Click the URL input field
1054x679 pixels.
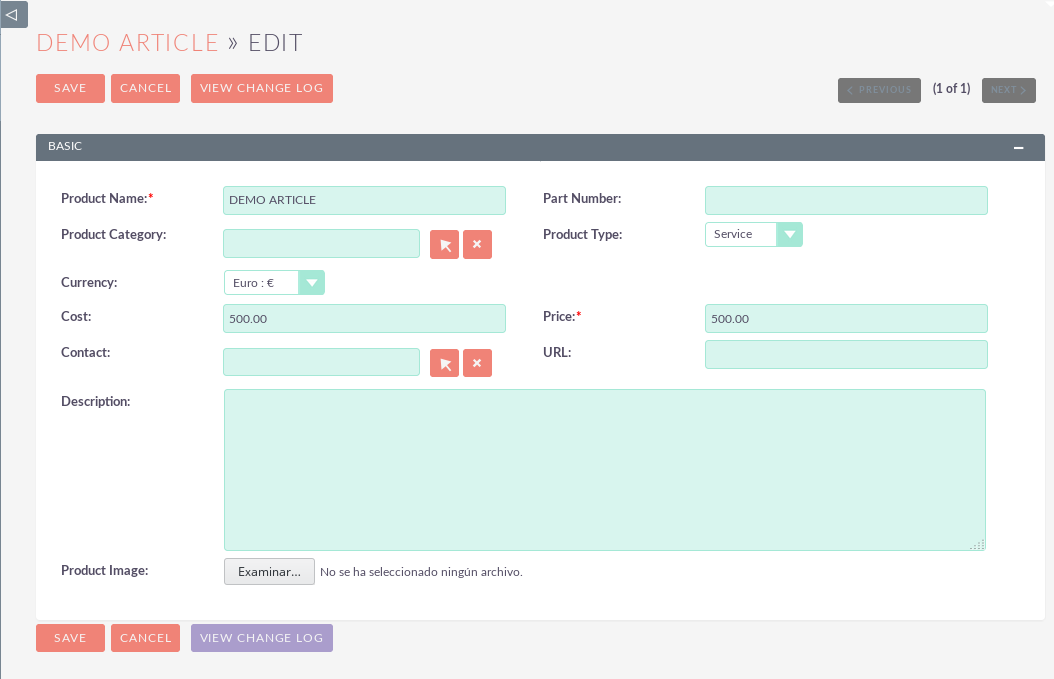(846, 354)
